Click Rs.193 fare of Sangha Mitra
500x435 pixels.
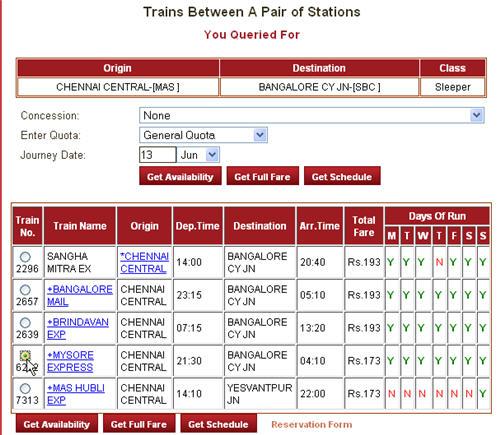pos(364,262)
